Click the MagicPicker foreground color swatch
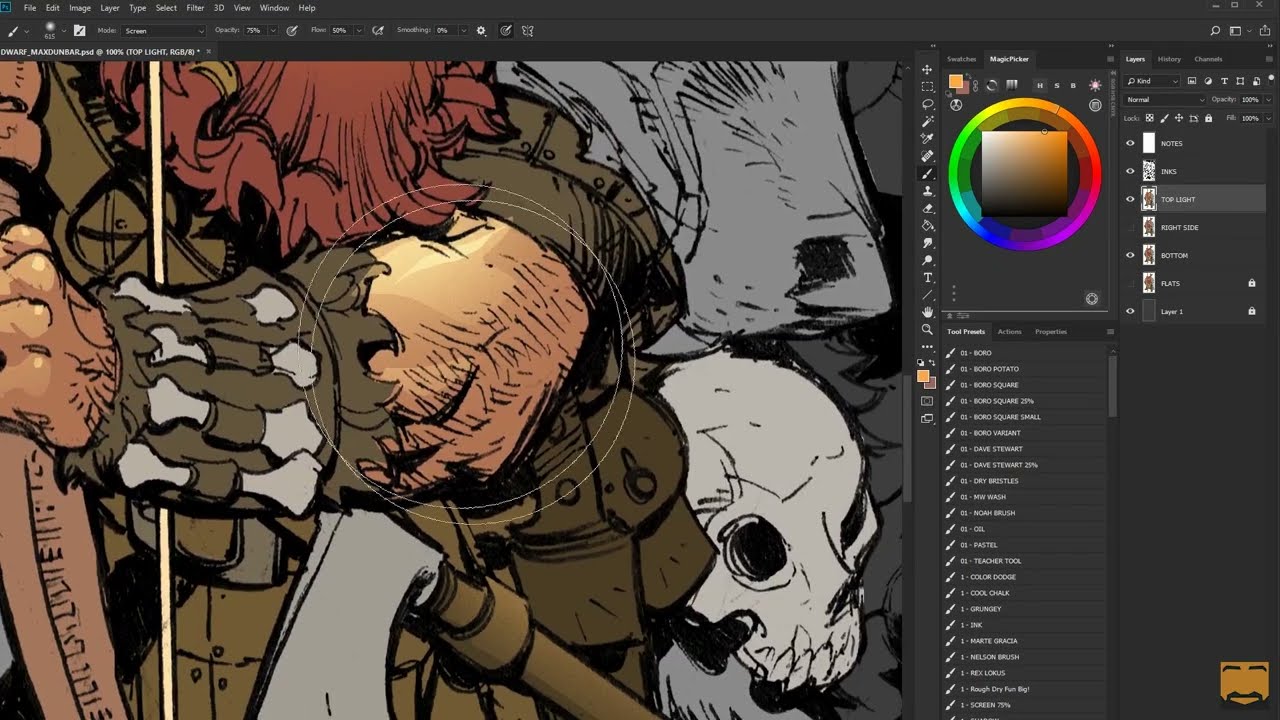The height and width of the screenshot is (720, 1280). [x=955, y=82]
